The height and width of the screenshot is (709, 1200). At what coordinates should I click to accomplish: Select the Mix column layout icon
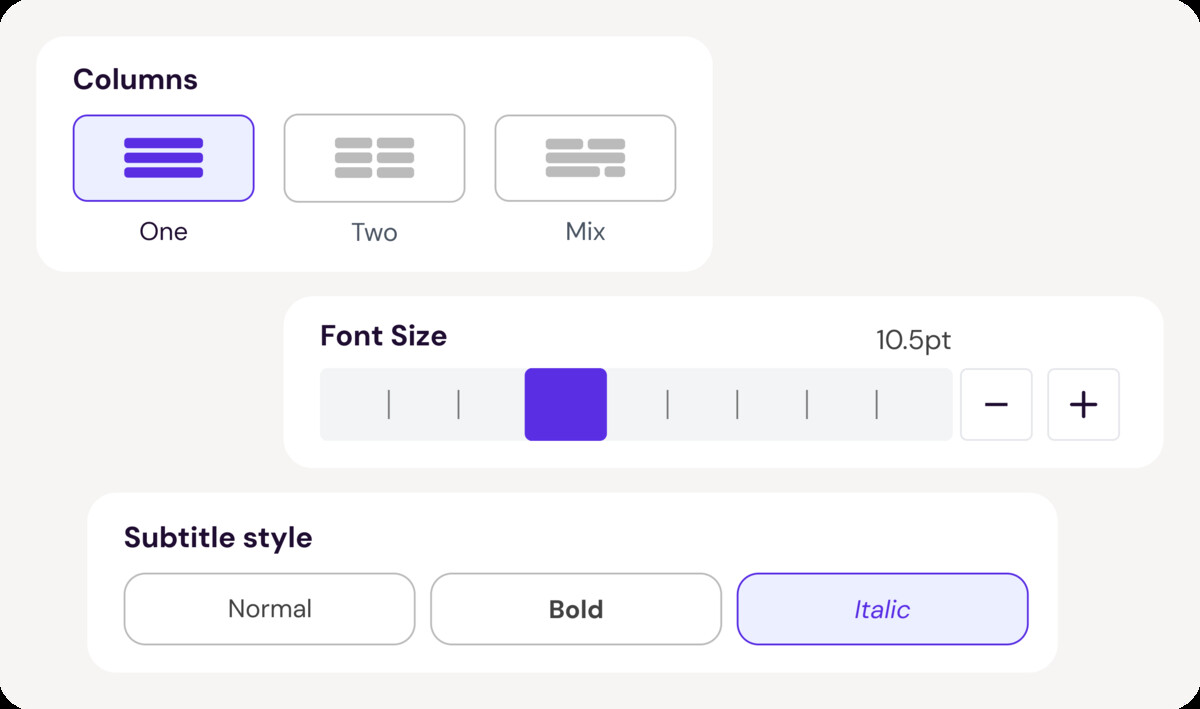pyautogui.click(x=585, y=158)
